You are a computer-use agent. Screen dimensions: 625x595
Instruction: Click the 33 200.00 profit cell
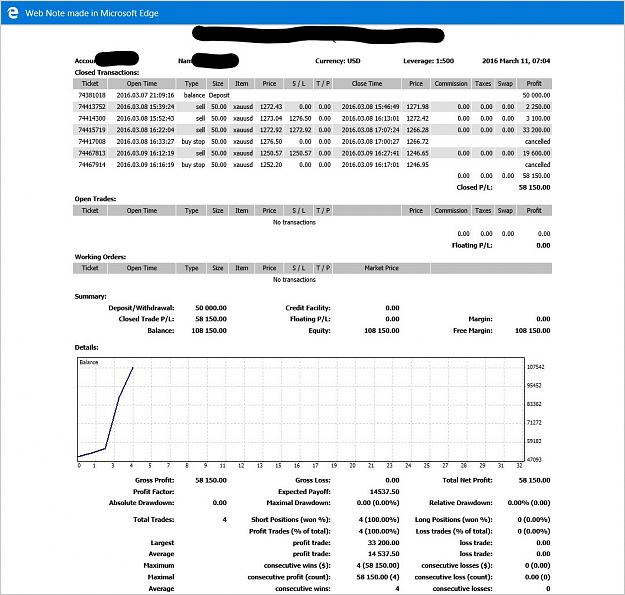(x=536, y=130)
